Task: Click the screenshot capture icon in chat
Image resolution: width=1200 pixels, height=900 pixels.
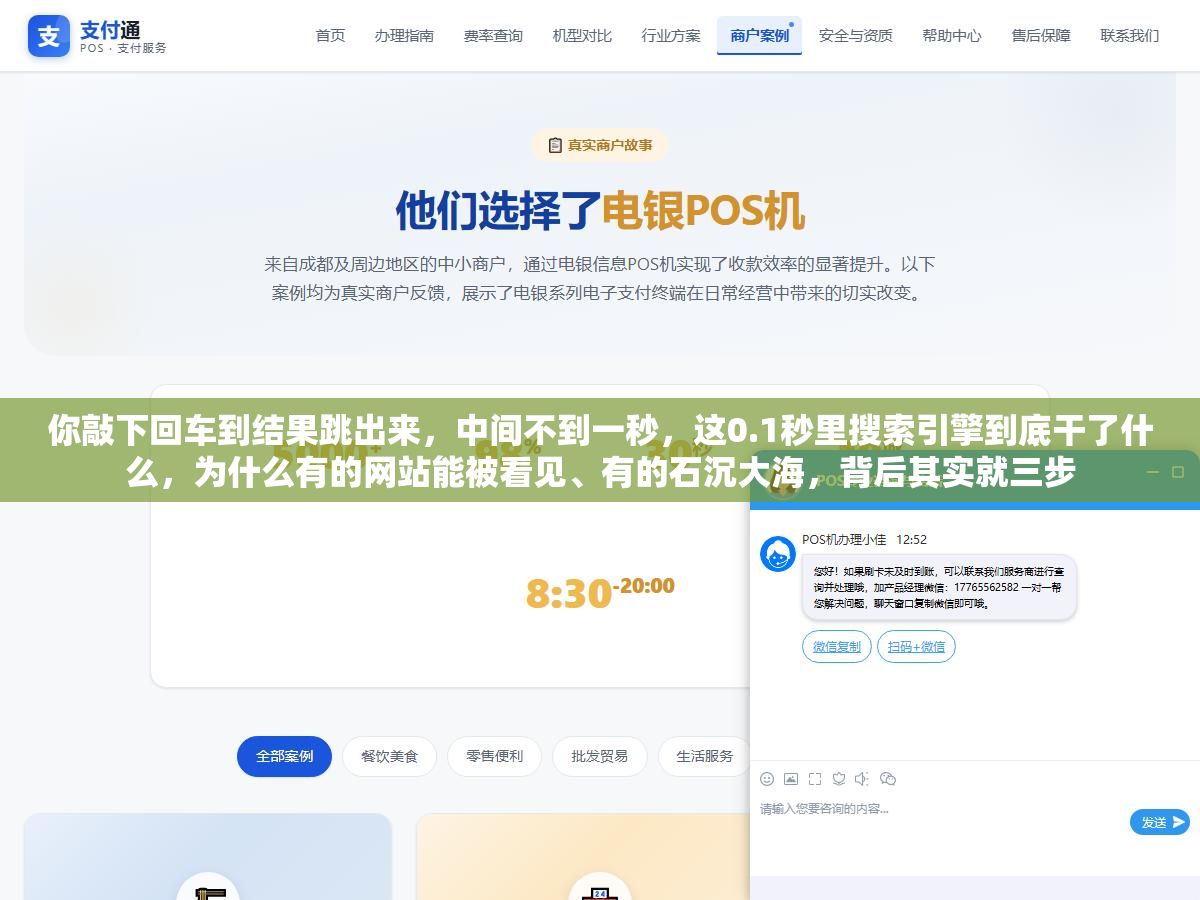Action: 815,779
